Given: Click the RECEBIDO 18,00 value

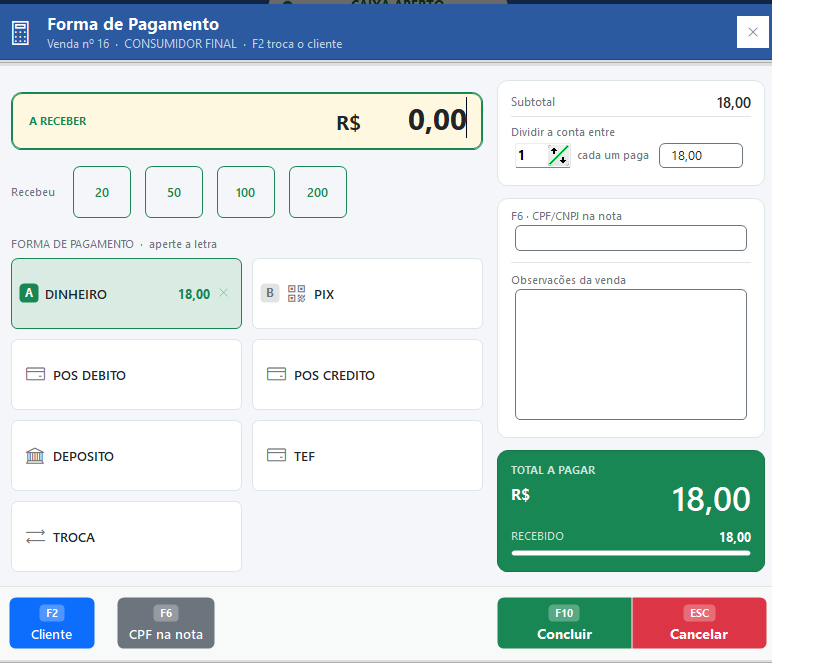Looking at the screenshot, I should [x=735, y=537].
